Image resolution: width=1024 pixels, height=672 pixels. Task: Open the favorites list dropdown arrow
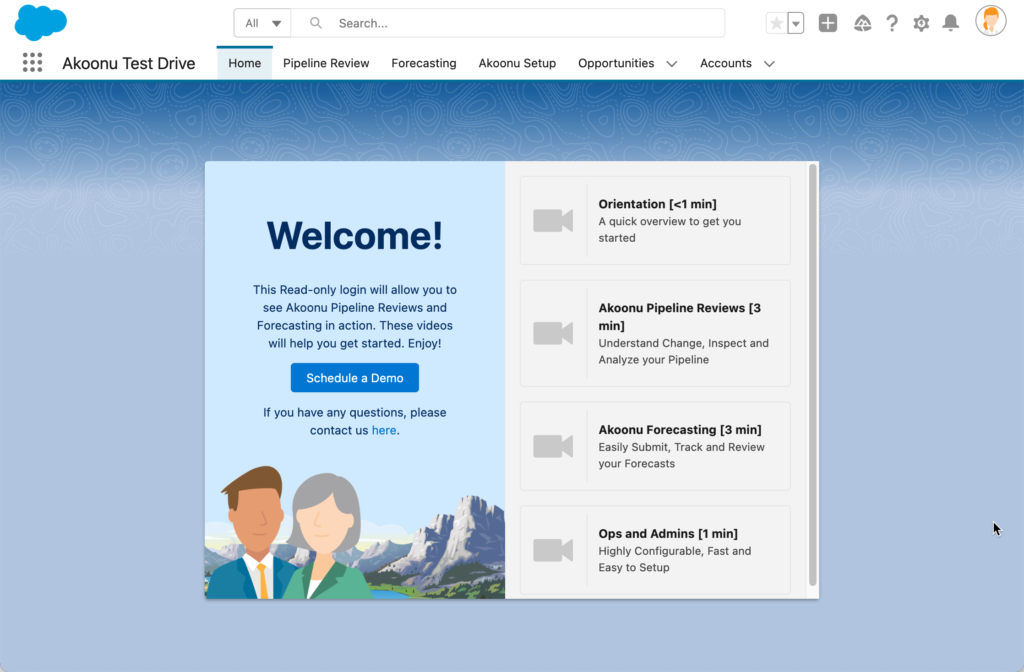pos(796,23)
